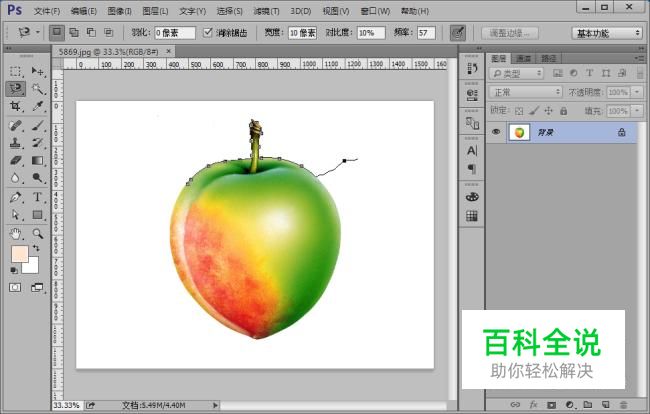Open the 滤镜(T) menu
The image size is (650, 414).
click(266, 11)
